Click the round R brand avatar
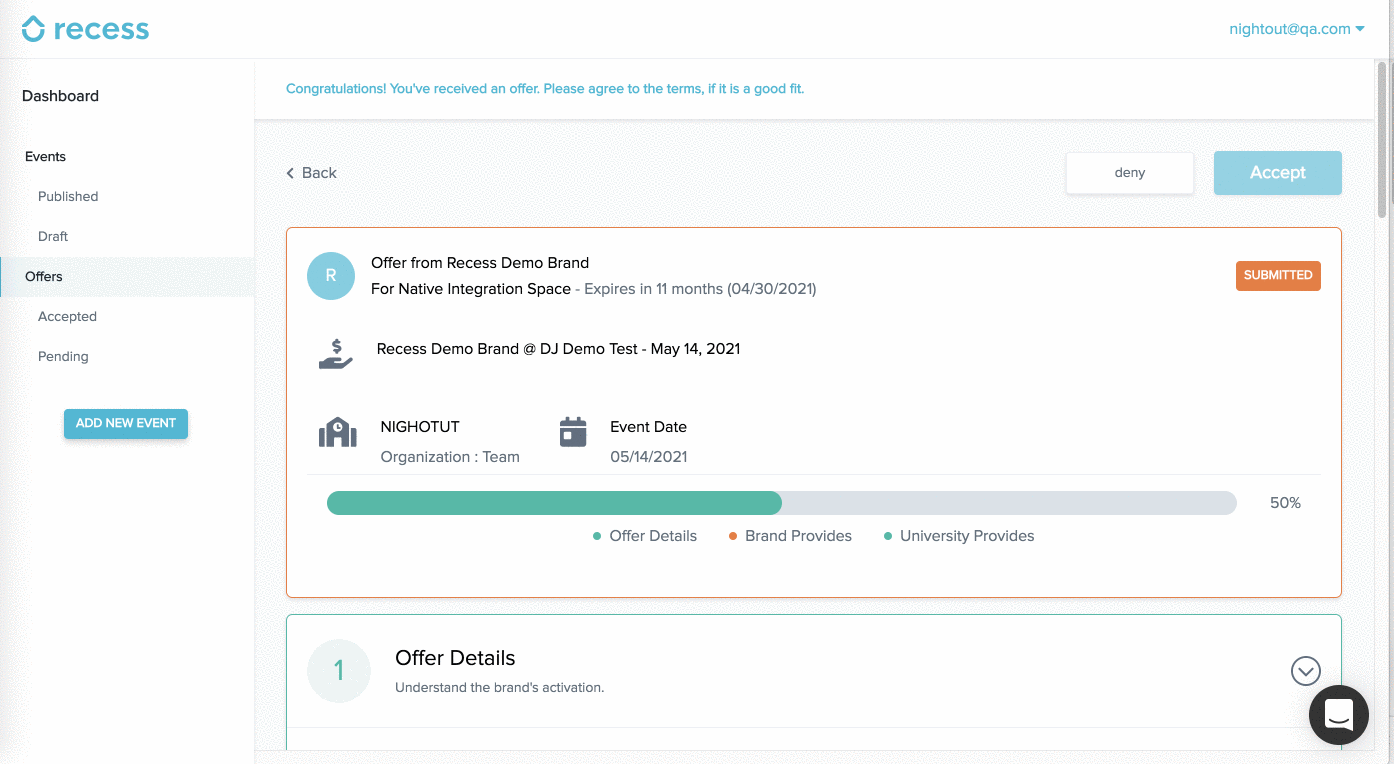 [331, 276]
